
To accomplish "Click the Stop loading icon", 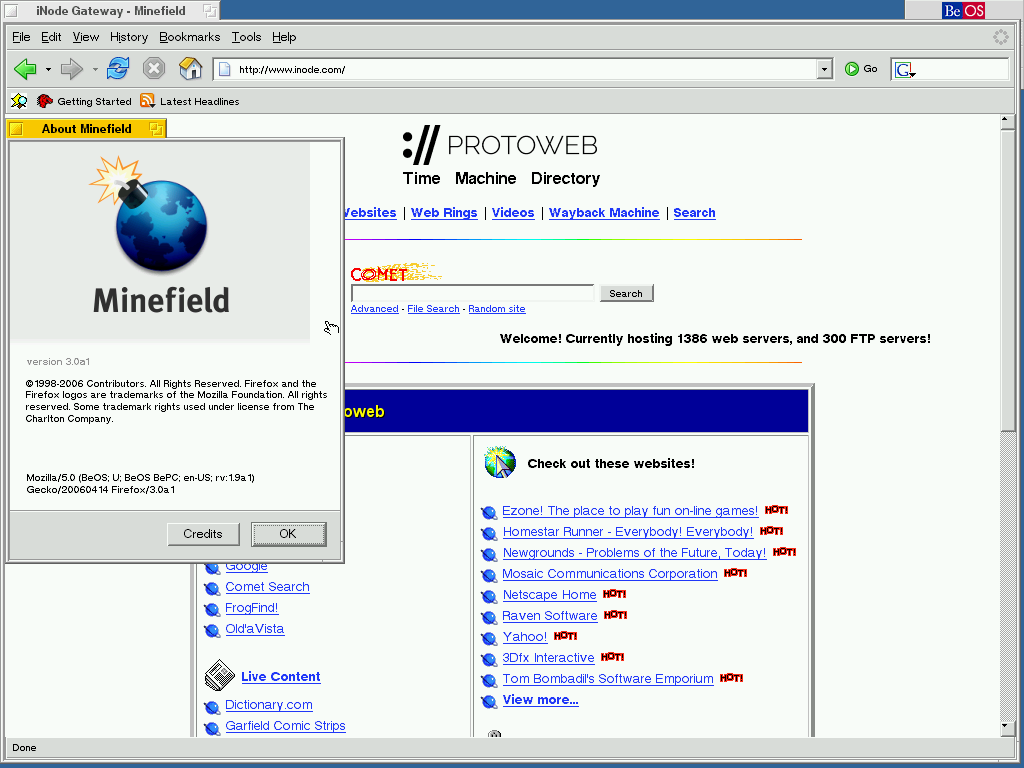I will [x=154, y=68].
